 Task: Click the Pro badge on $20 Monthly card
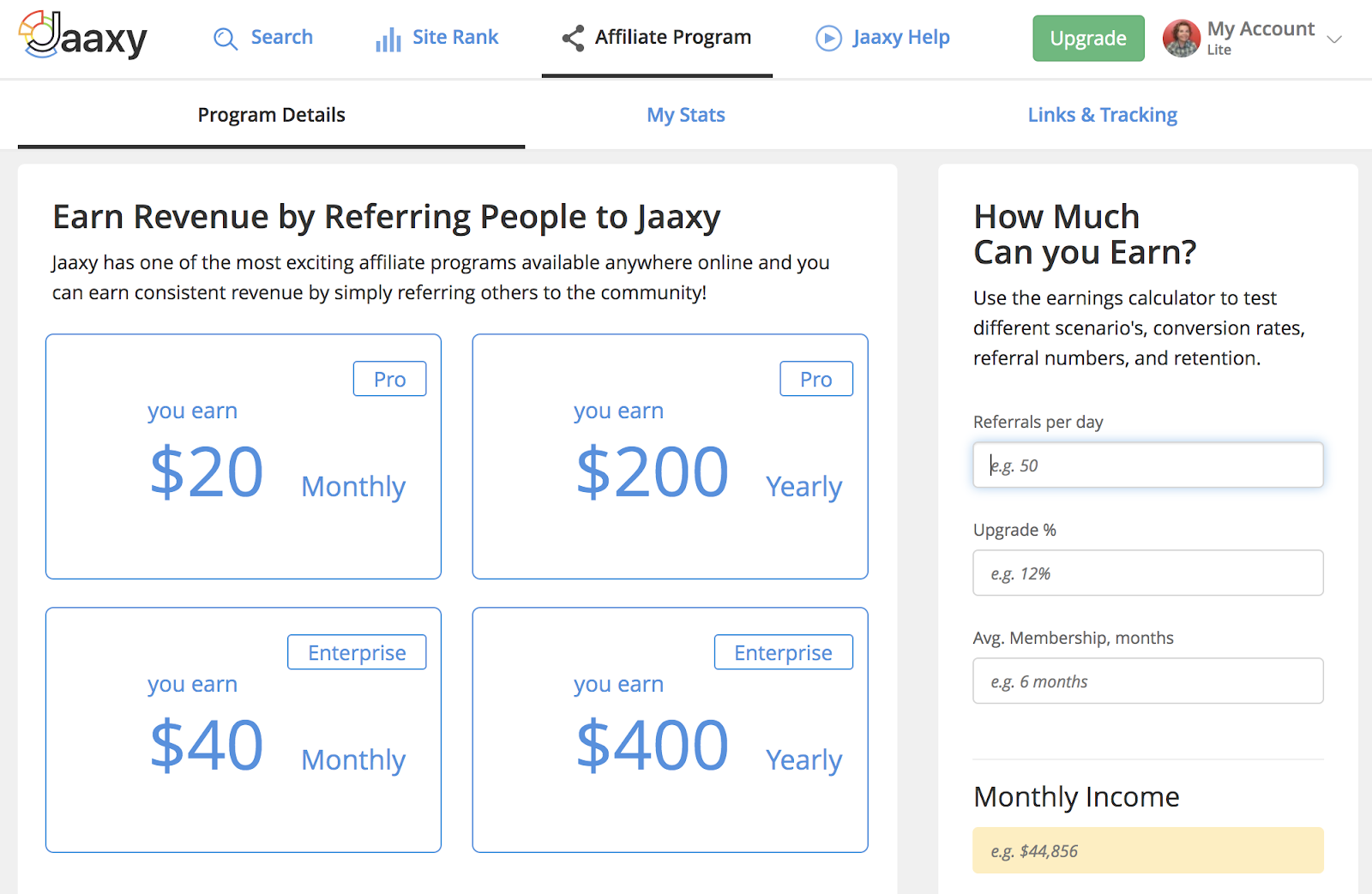[x=389, y=379]
